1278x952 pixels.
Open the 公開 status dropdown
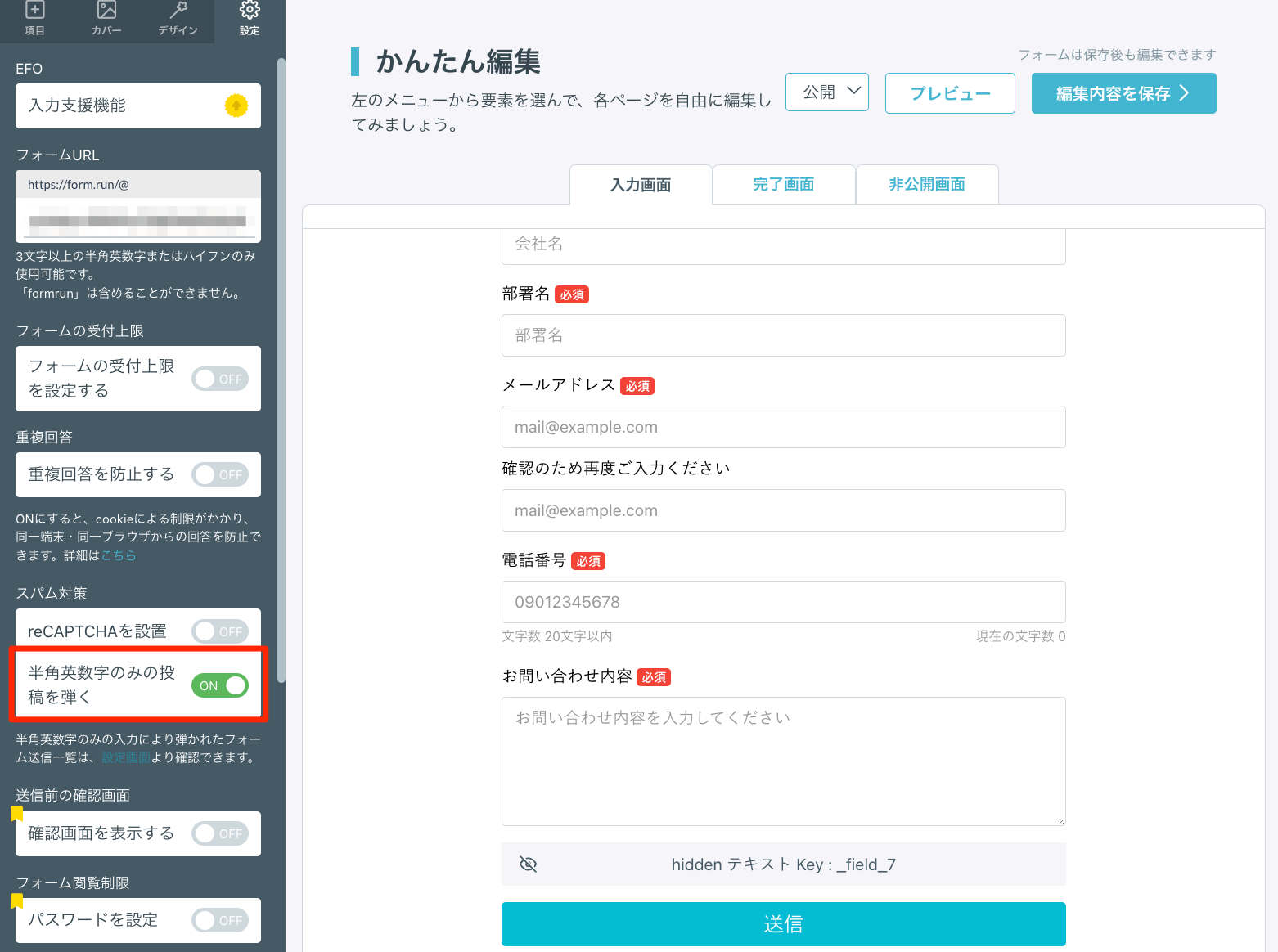click(826, 92)
